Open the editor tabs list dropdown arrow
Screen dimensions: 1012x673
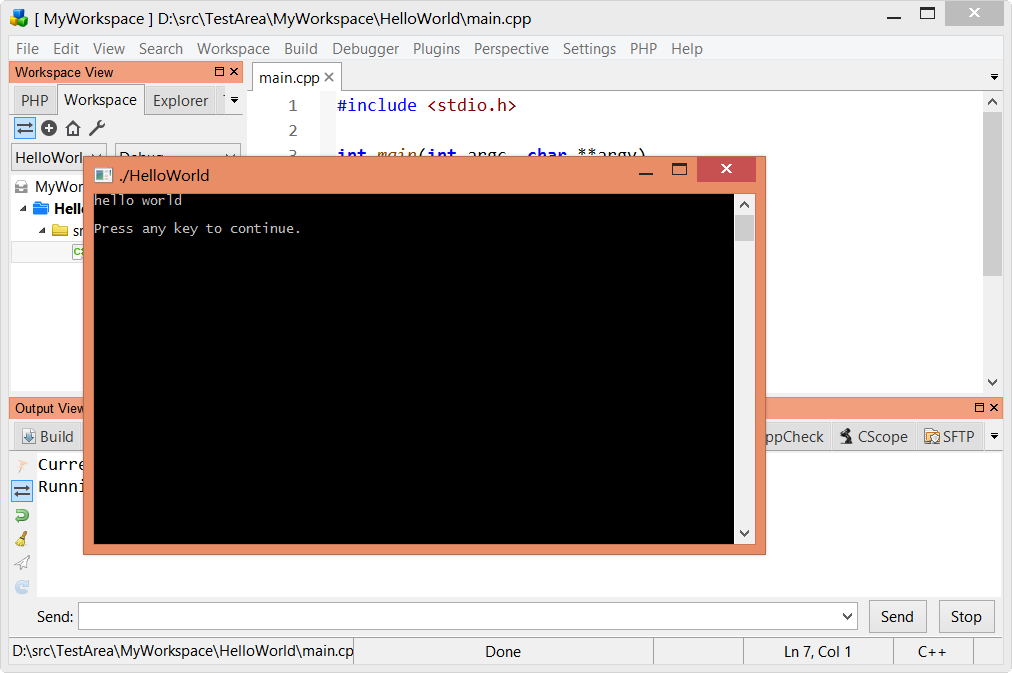(994, 77)
